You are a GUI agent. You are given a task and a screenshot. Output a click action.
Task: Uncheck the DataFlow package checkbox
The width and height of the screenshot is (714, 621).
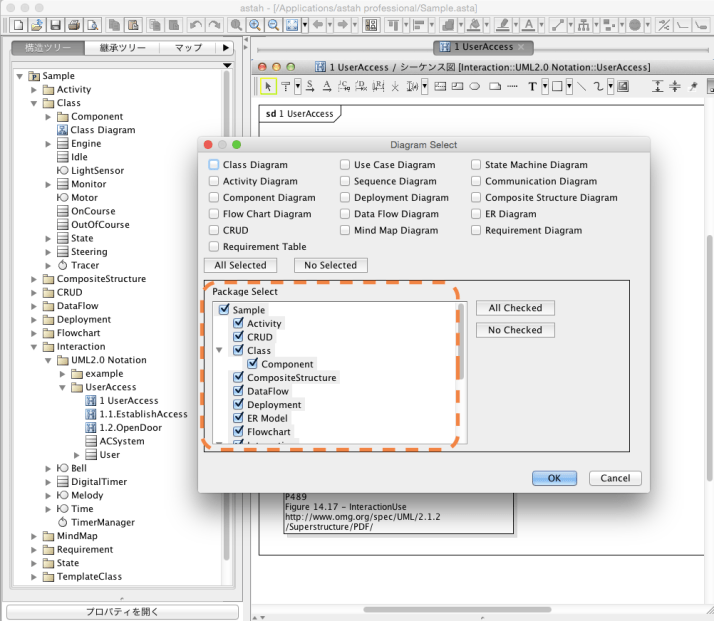238,391
